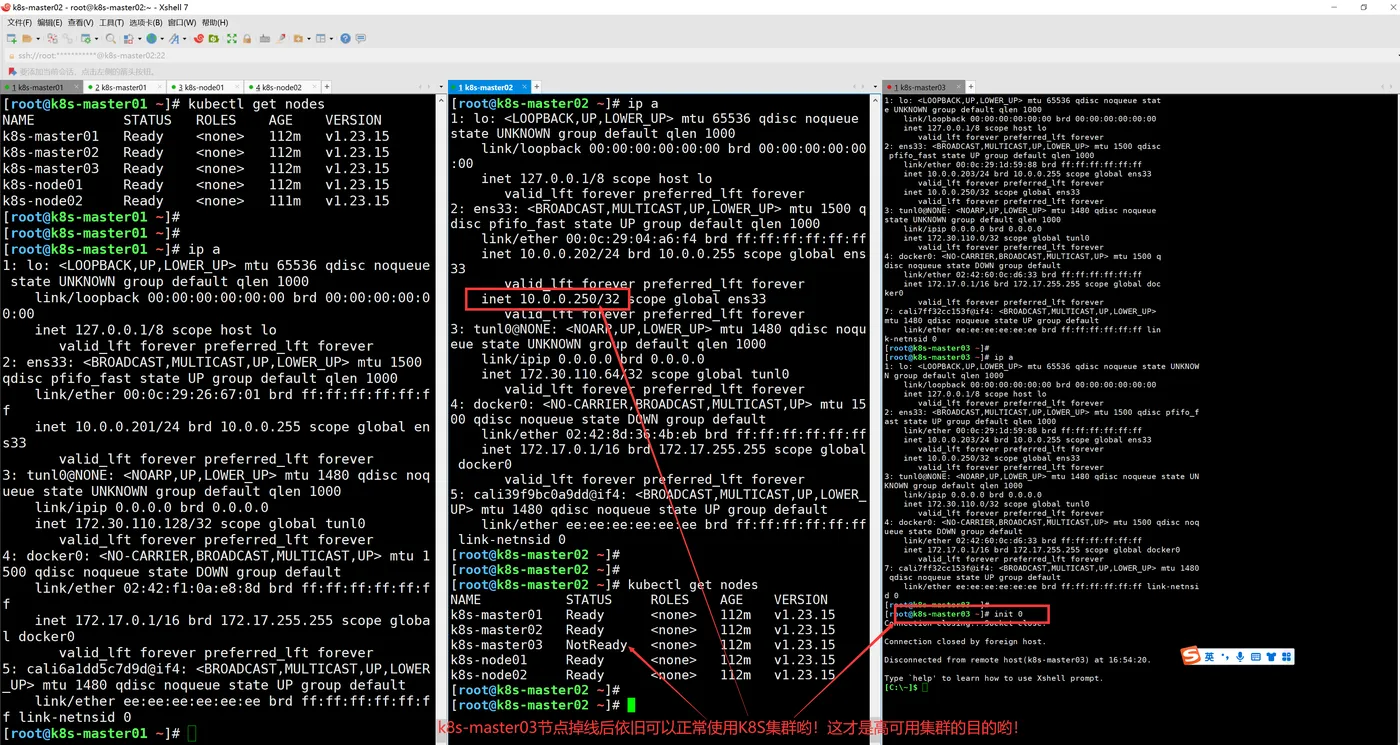Close the k8s-master02 tab

524,87
